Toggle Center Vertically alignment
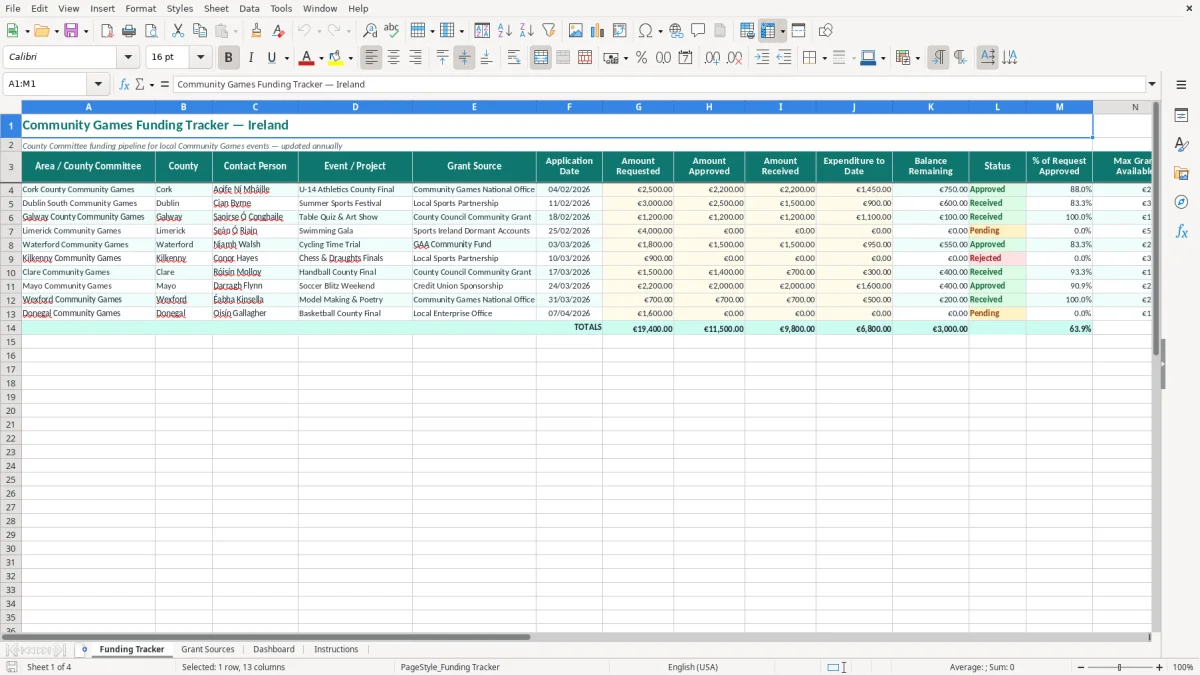Image resolution: width=1200 pixels, height=675 pixels. 464,58
